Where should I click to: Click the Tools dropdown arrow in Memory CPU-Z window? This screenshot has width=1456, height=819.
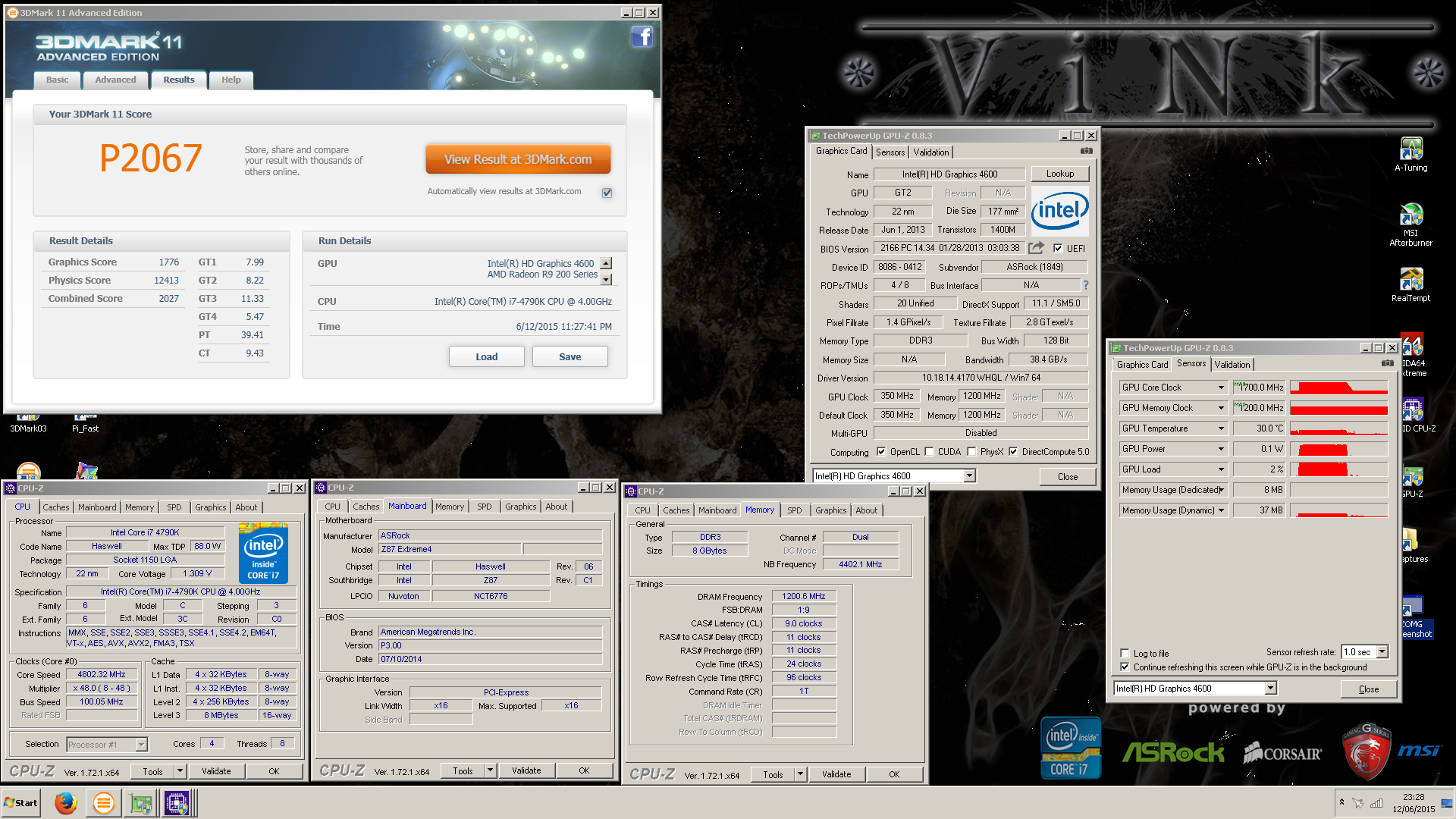(x=799, y=774)
